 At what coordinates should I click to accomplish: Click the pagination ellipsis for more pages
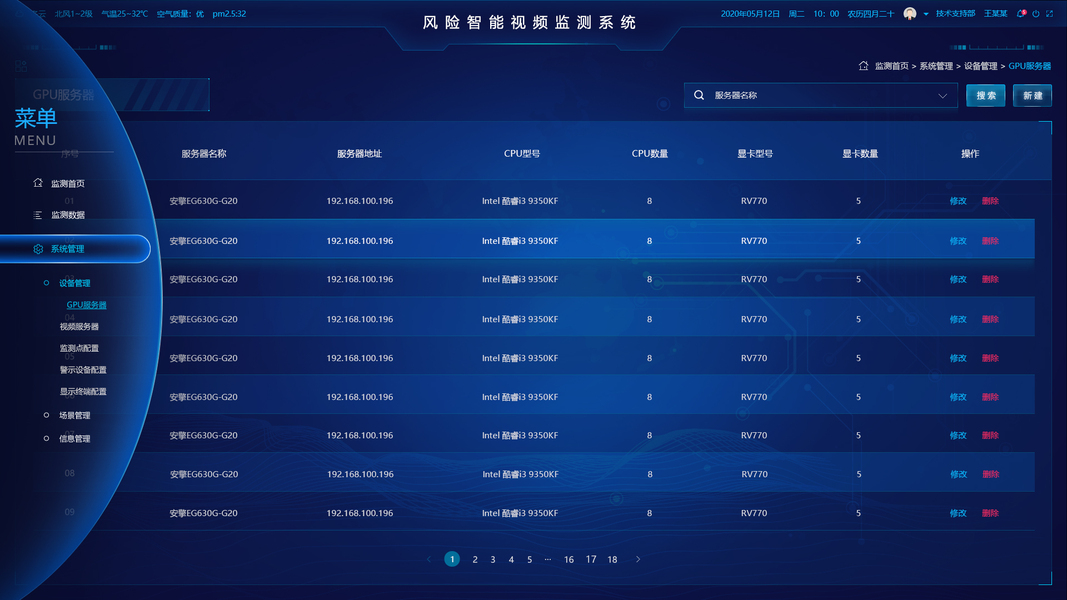[548, 559]
